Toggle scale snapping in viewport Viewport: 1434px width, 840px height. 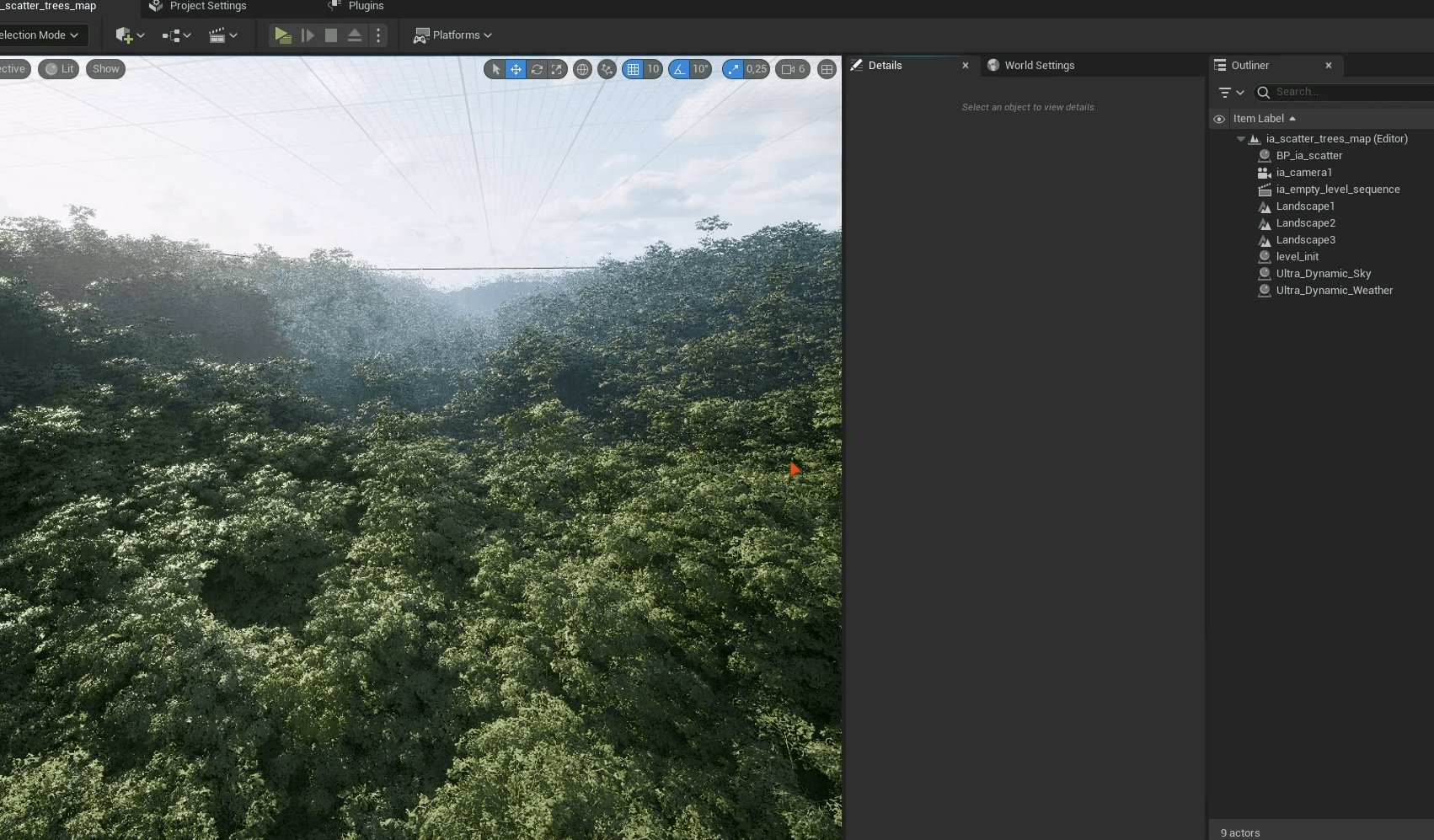click(733, 69)
